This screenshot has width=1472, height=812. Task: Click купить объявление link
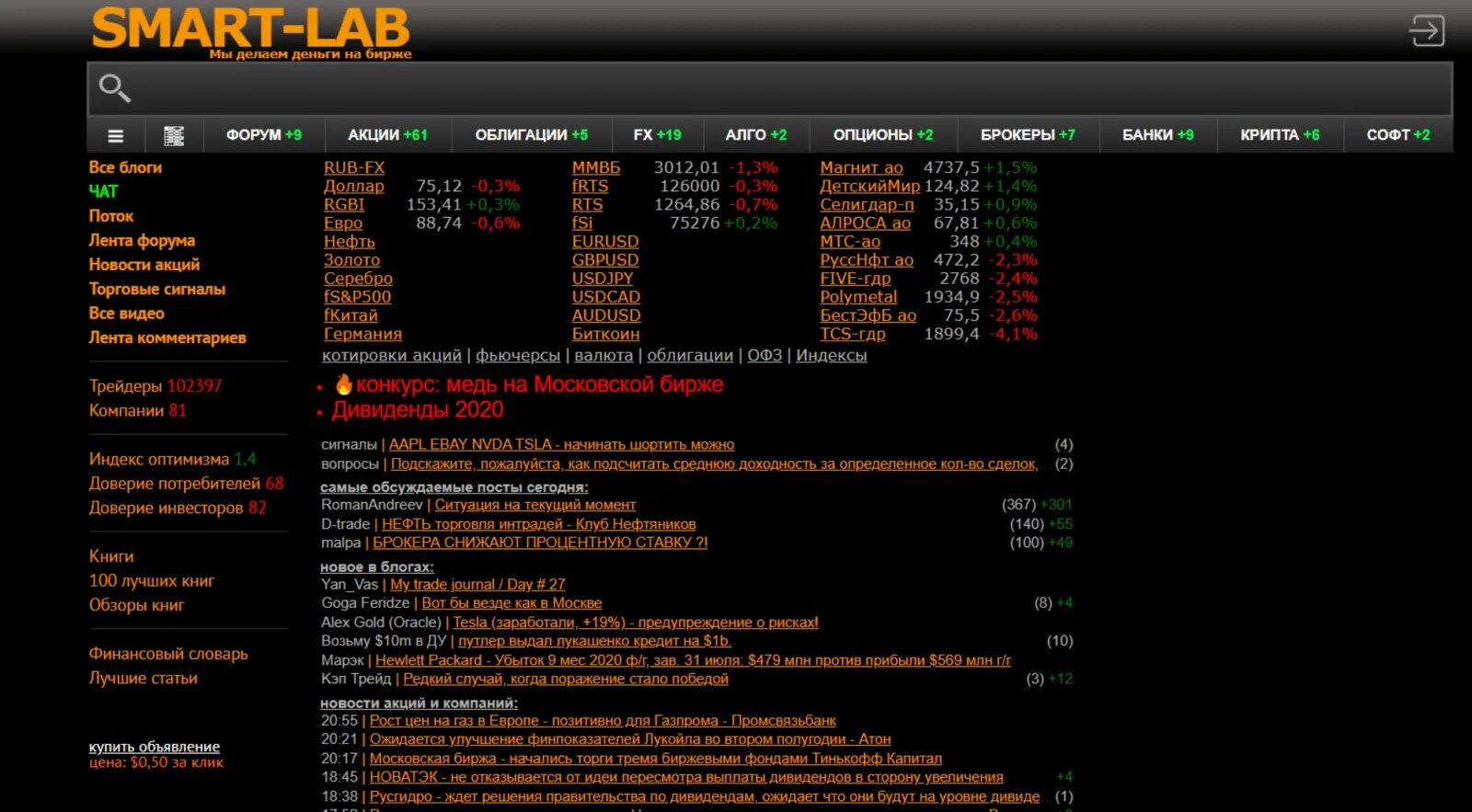pyautogui.click(x=154, y=747)
